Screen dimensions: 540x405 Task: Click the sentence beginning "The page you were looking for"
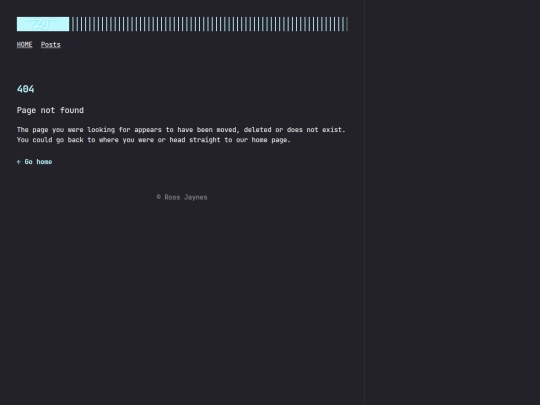click(x=181, y=130)
